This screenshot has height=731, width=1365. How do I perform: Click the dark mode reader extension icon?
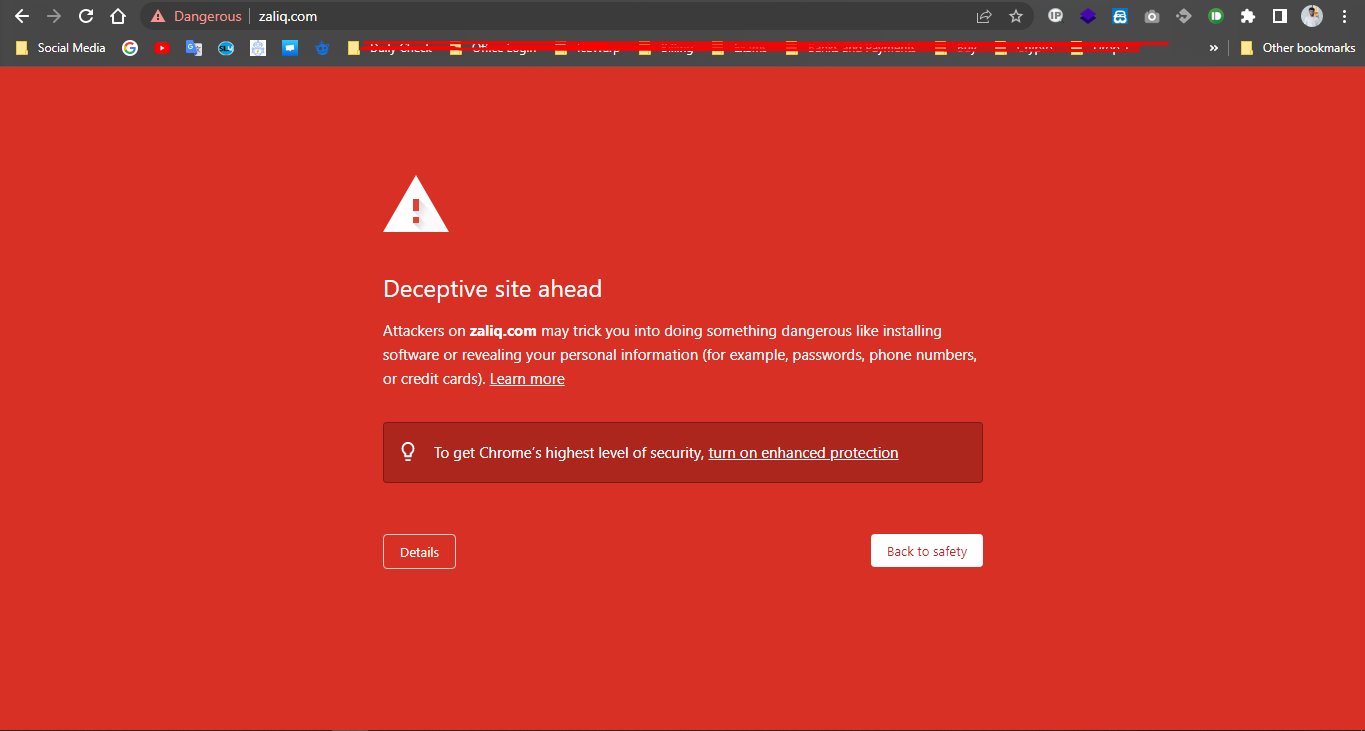(x=1120, y=16)
